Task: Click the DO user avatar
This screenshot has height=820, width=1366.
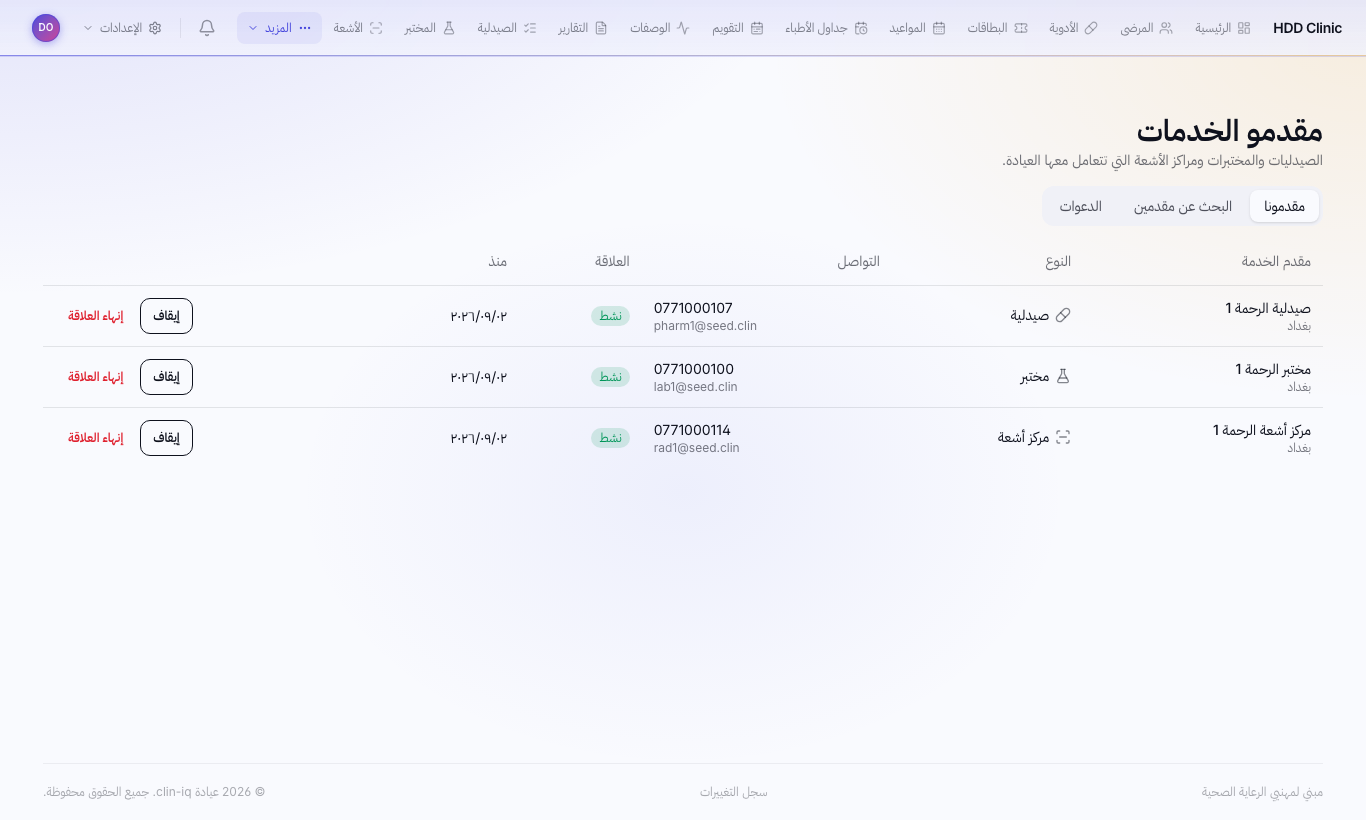Action: click(46, 28)
